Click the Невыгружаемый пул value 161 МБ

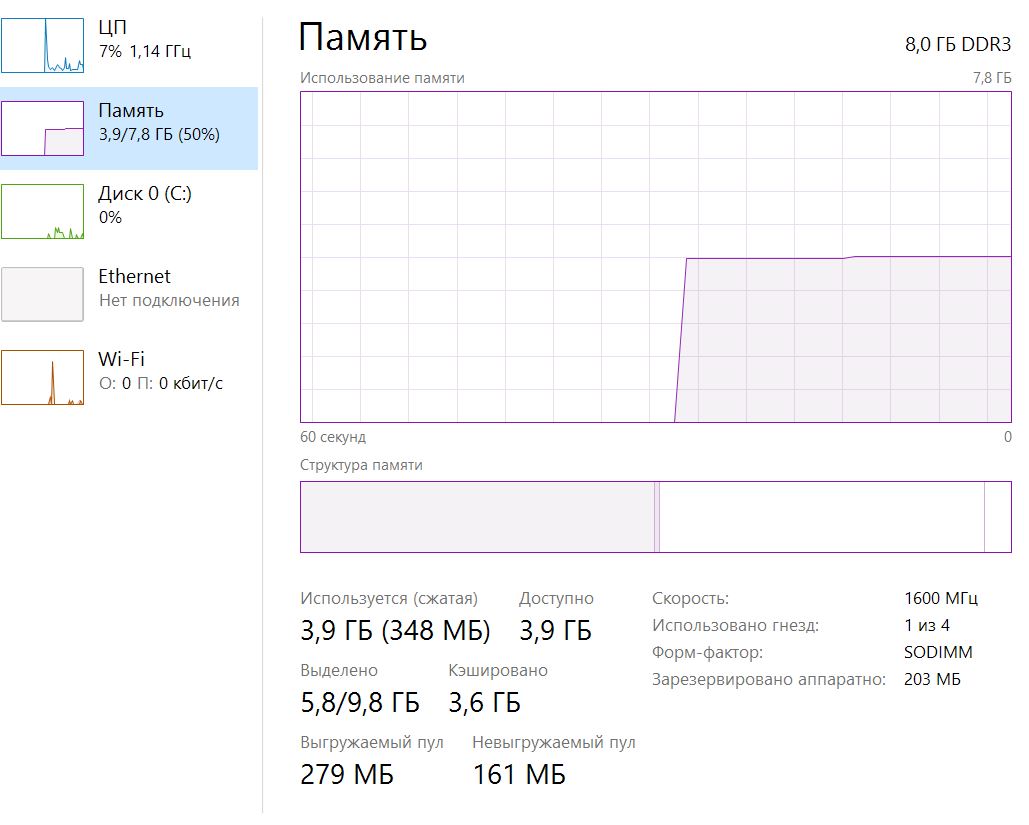[x=518, y=775]
